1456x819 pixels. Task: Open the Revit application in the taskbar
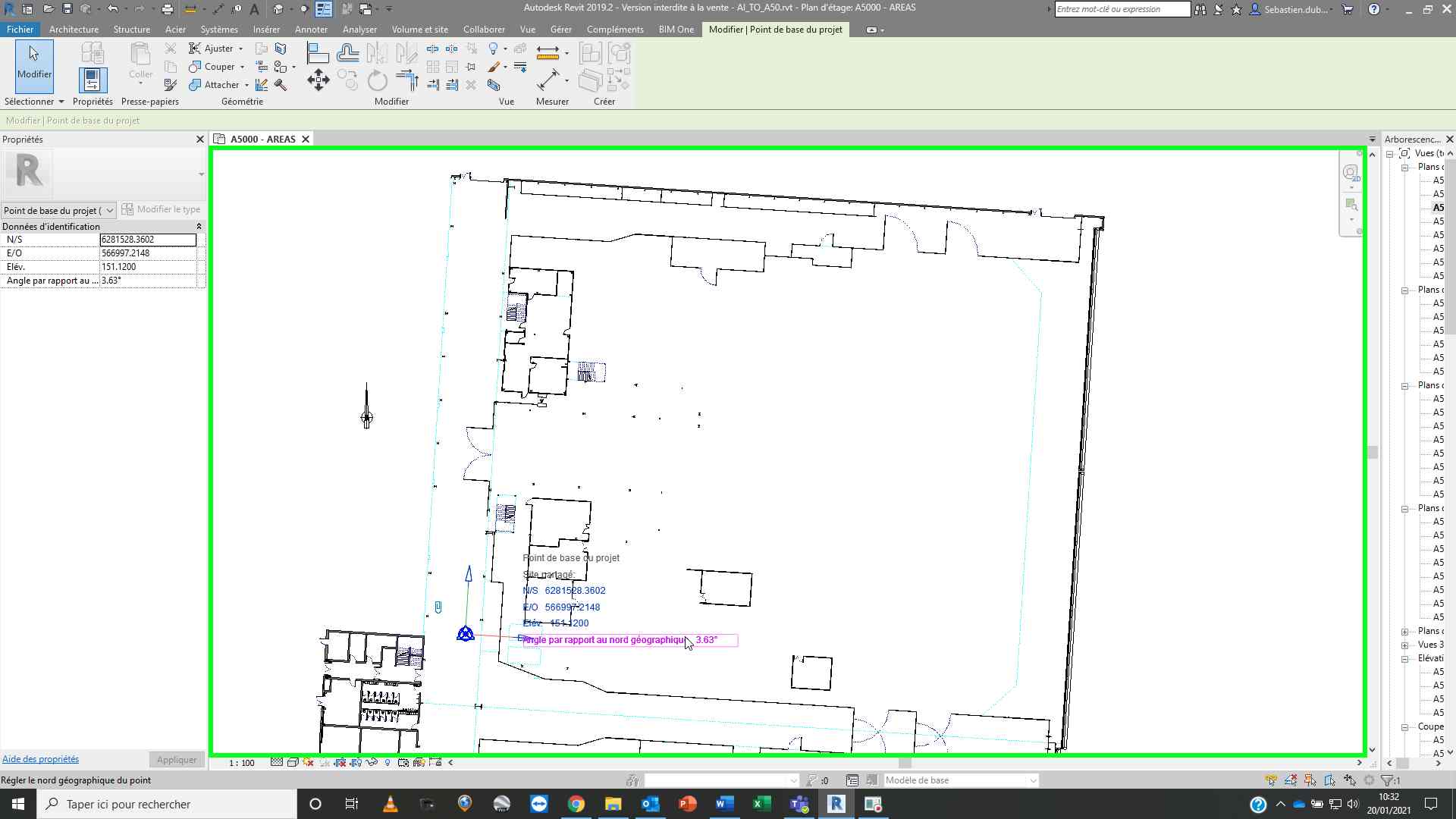tap(836, 804)
